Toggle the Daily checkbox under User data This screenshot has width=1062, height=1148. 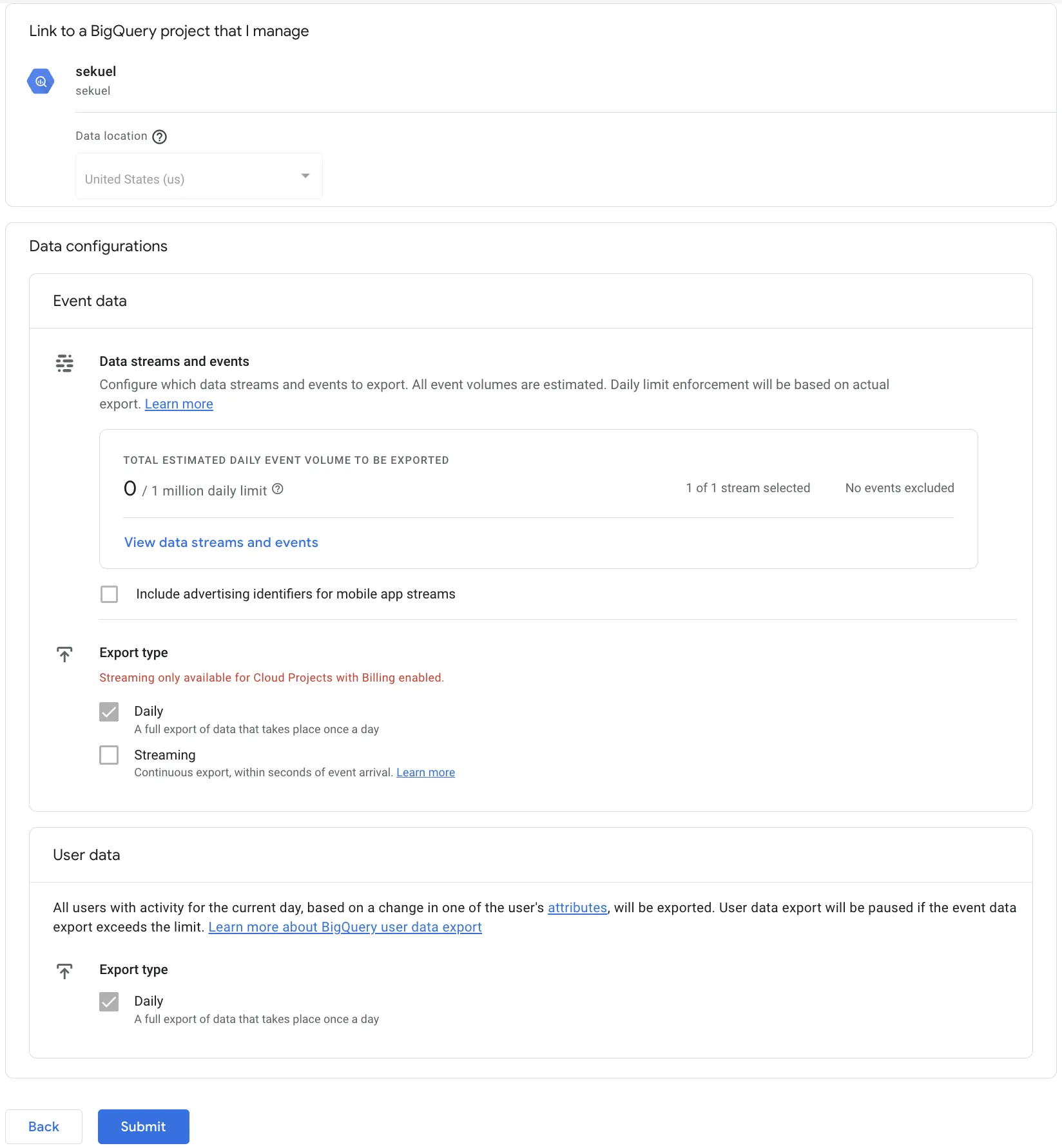pyautogui.click(x=109, y=1000)
